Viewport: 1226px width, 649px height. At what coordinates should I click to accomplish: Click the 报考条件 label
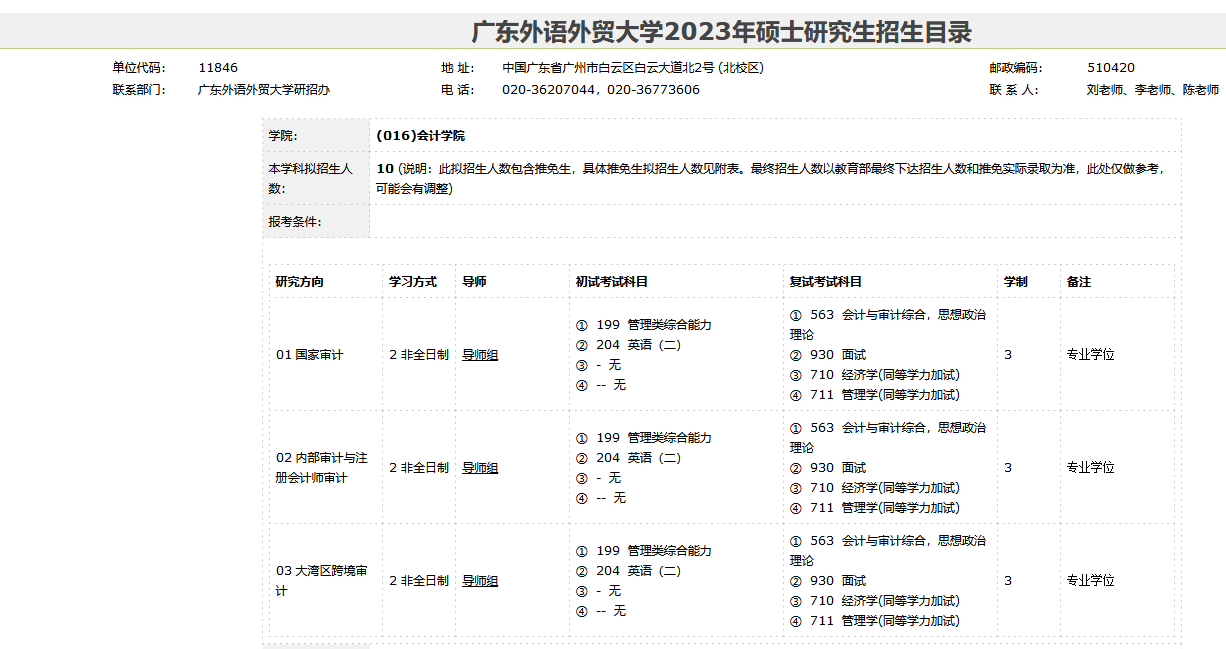tap(295, 222)
